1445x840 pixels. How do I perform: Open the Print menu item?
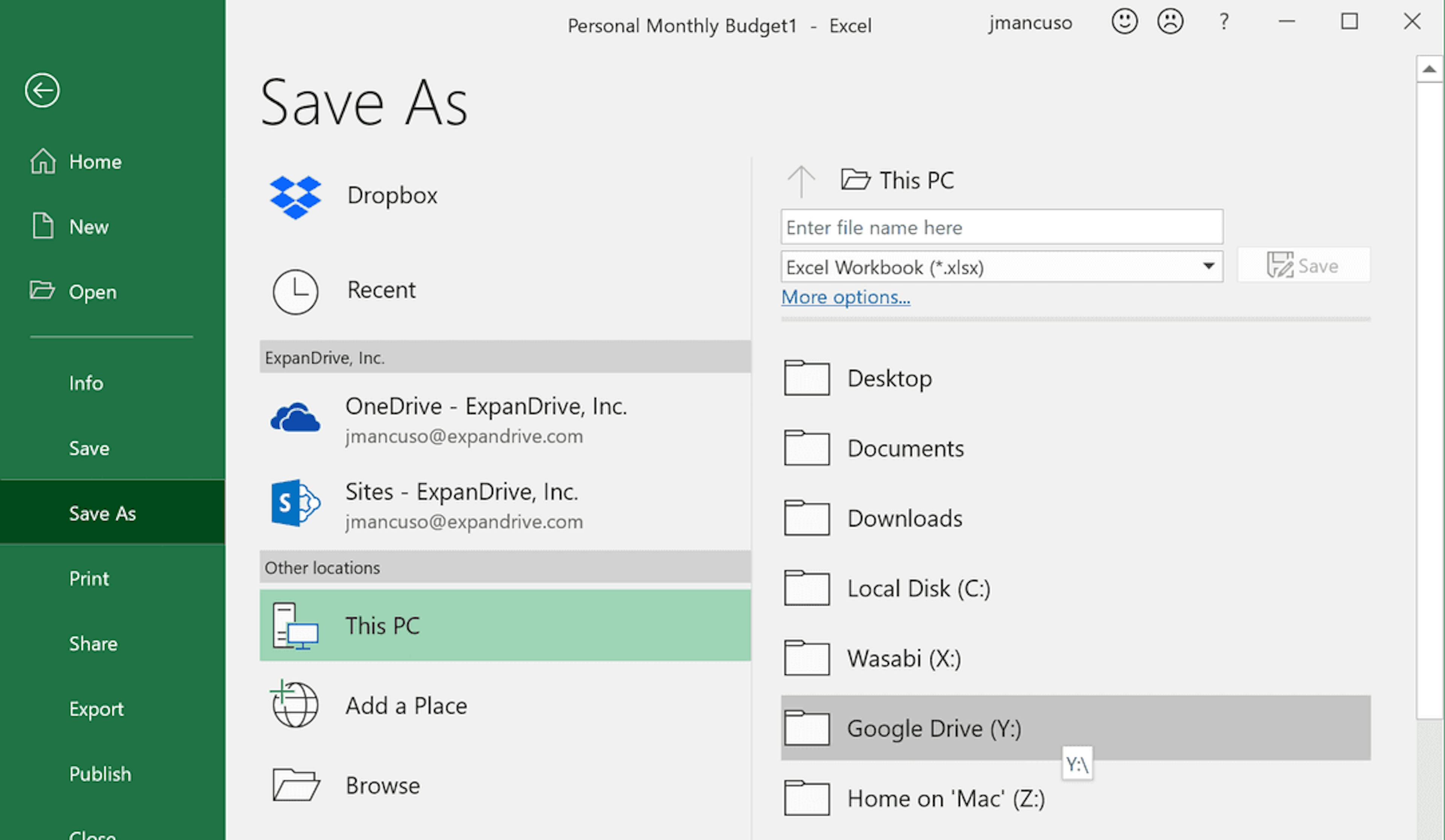(x=89, y=579)
